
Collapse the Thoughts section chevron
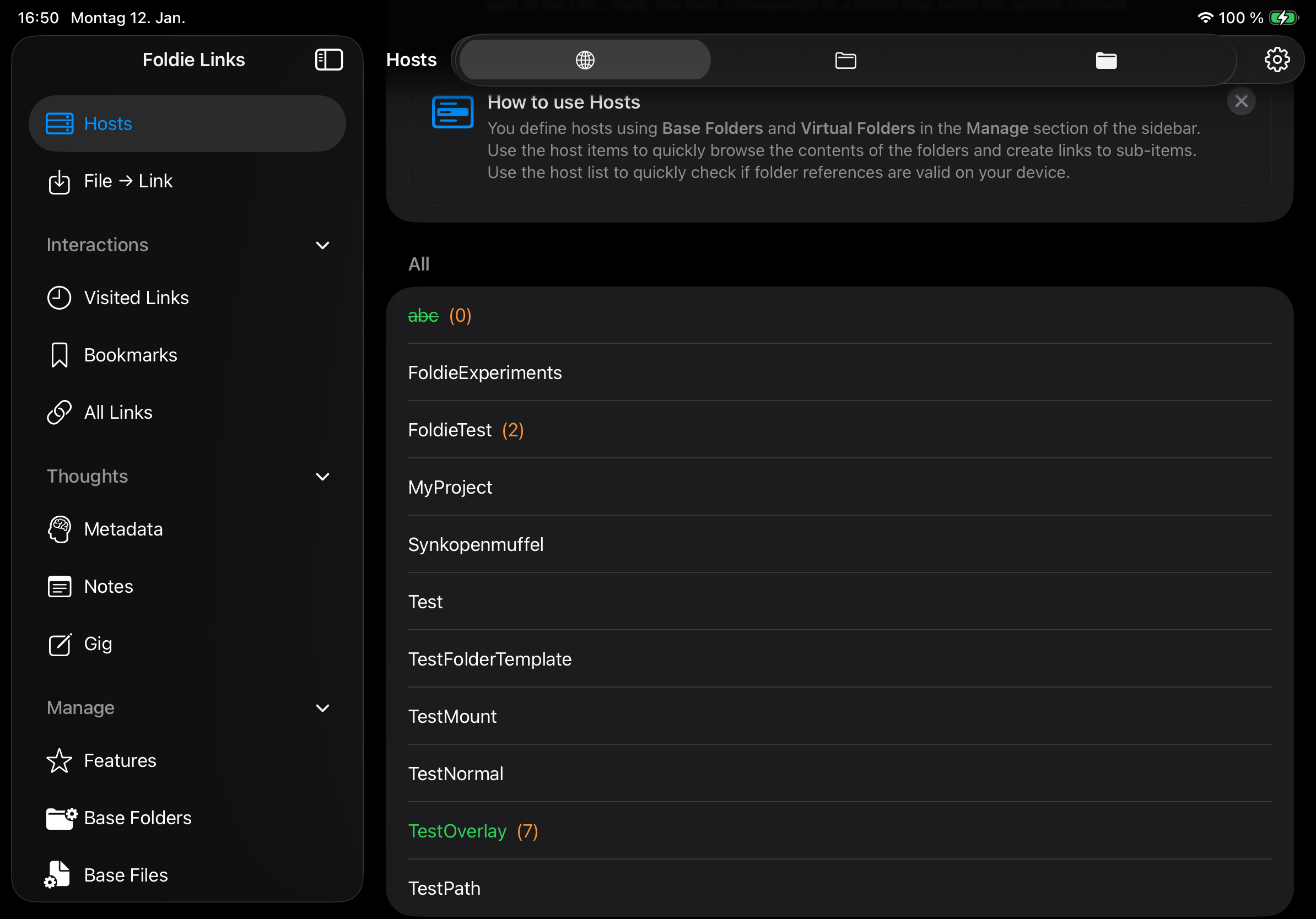click(323, 477)
